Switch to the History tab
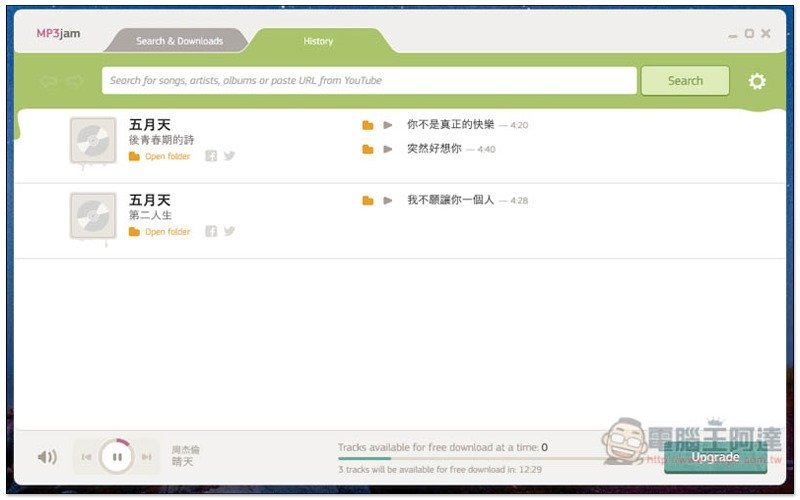This screenshot has width=800, height=500. tap(318, 41)
